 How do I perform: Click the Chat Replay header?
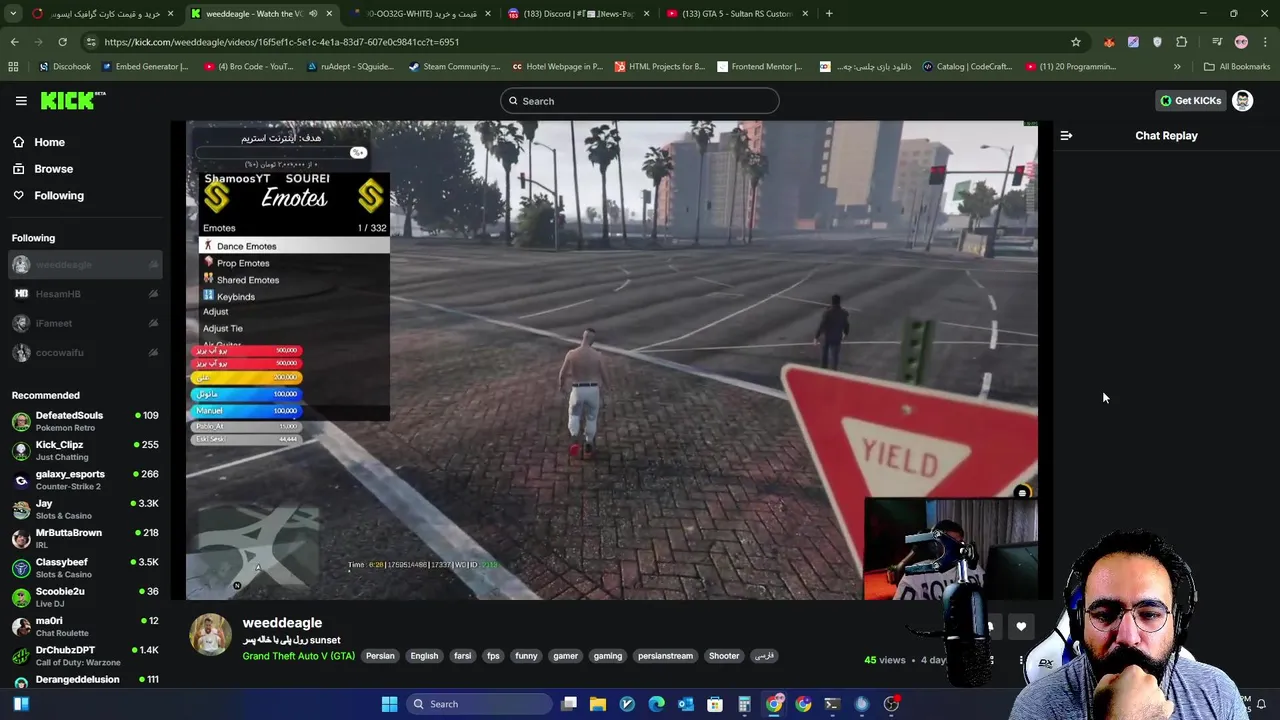1166,135
